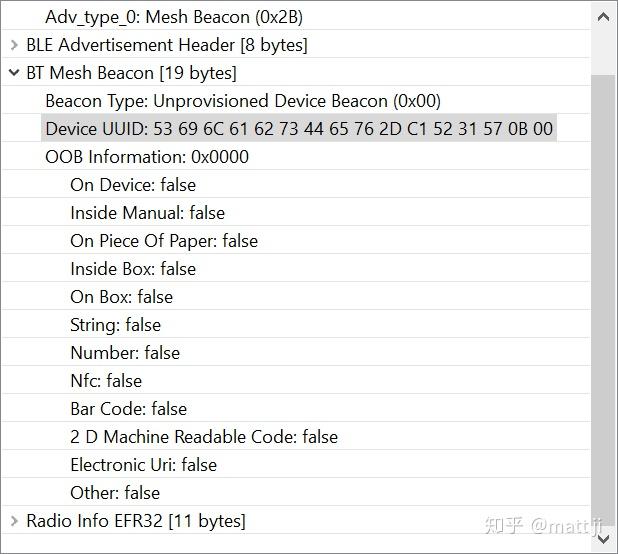Select the Bar Code: false entry

[128, 409]
